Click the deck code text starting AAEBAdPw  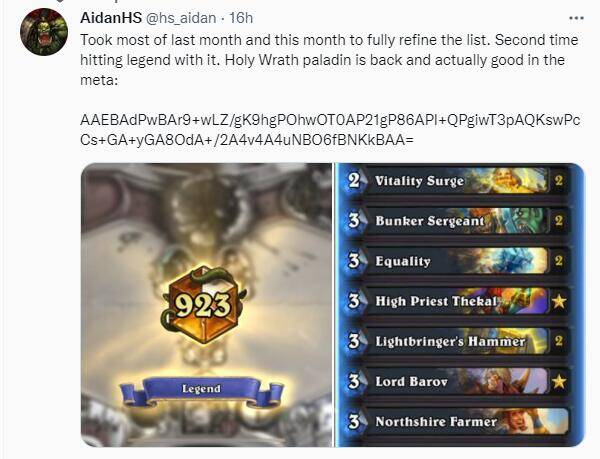330,130
